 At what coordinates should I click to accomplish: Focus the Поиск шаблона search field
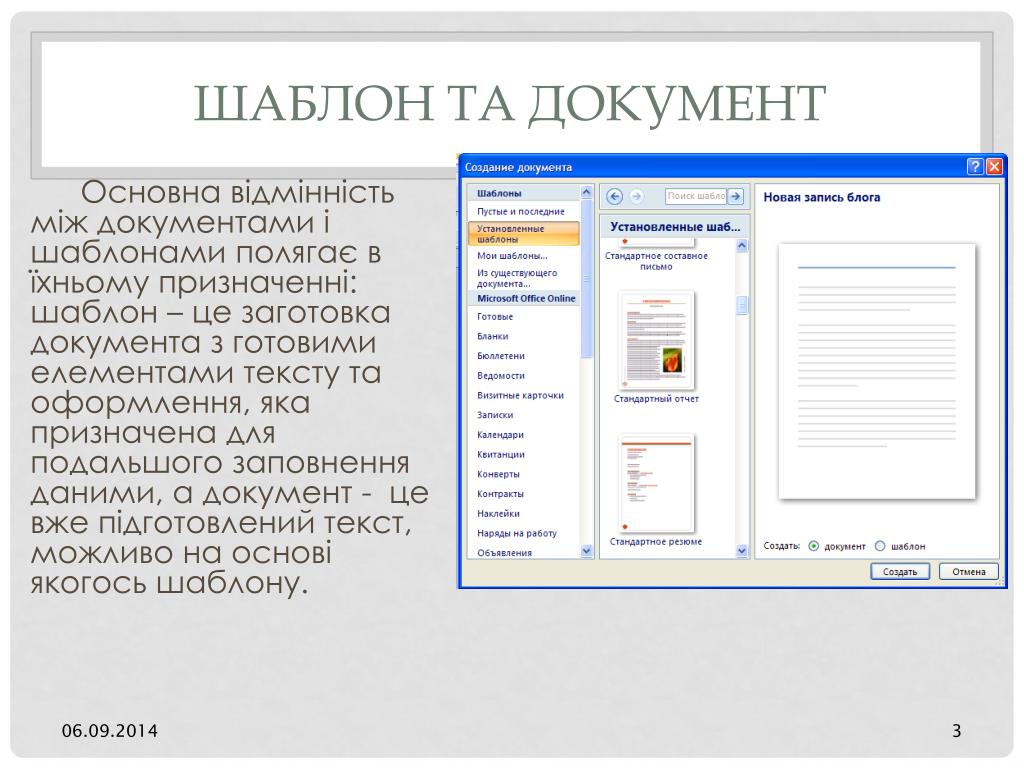point(696,196)
